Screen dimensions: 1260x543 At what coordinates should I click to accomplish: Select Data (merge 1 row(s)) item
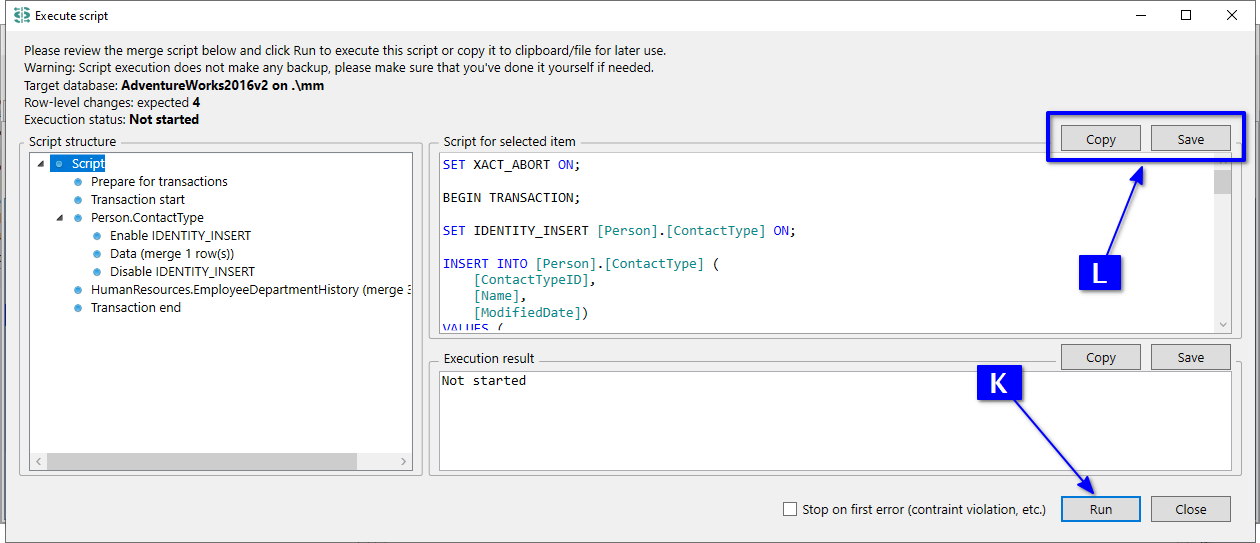pos(172,253)
